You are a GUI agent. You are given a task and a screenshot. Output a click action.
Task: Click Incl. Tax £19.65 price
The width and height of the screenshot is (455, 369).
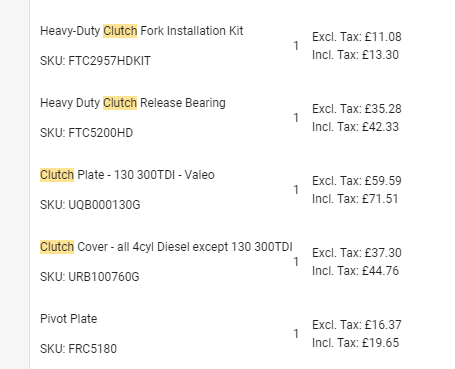coord(355,343)
